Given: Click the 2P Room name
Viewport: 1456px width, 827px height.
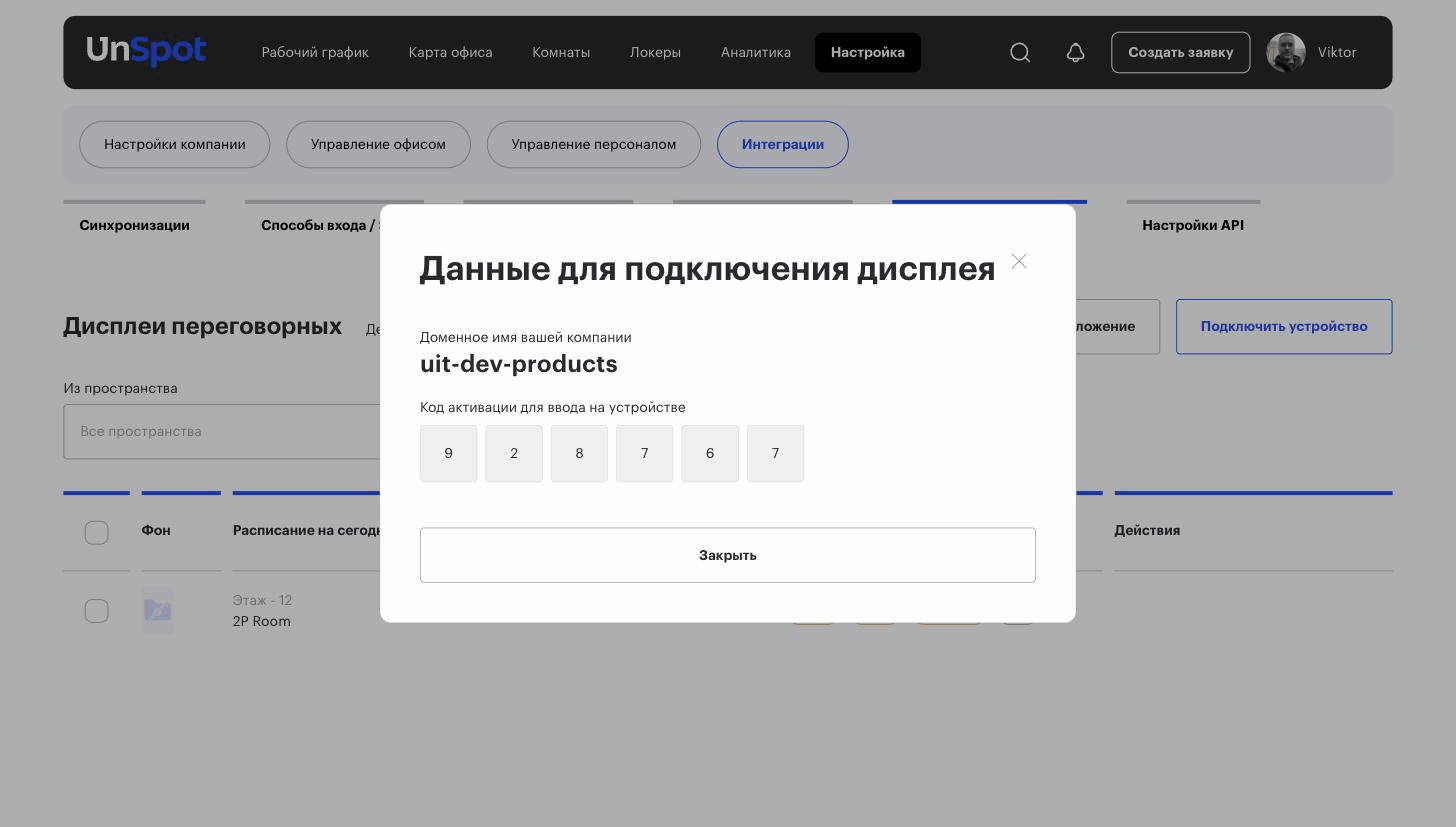Looking at the screenshot, I should (x=262, y=621).
